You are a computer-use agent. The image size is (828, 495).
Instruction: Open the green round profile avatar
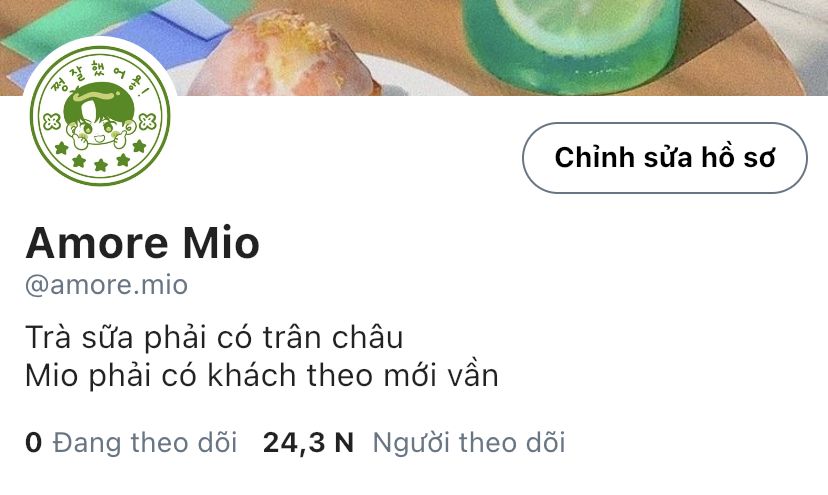coord(100,115)
